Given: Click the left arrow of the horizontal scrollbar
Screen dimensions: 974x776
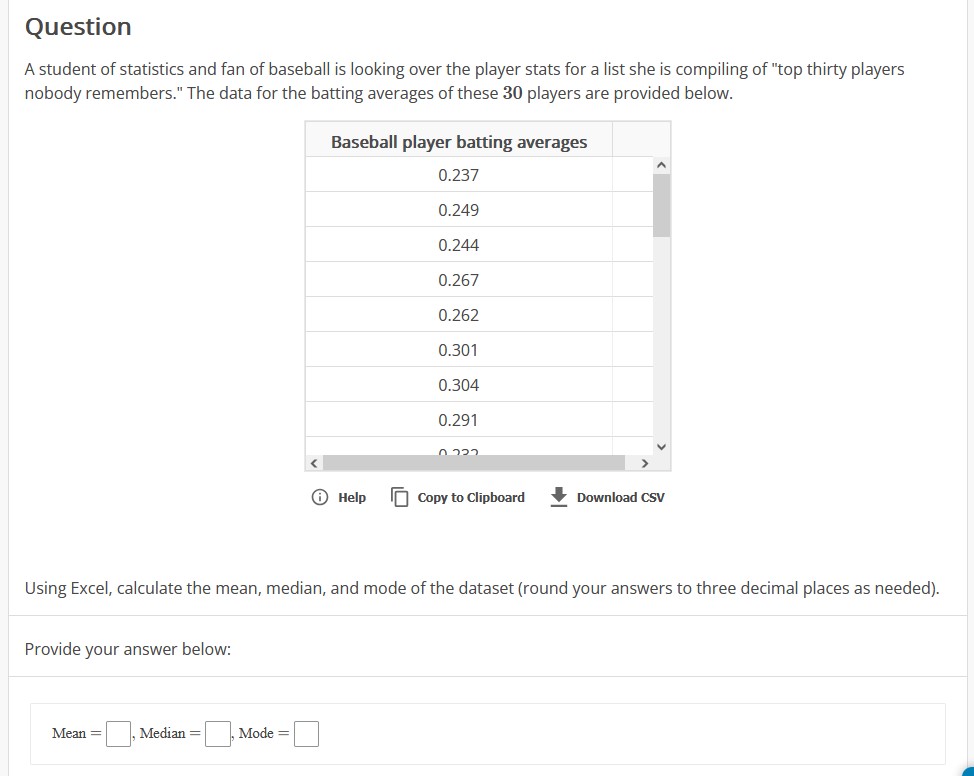Looking at the screenshot, I should [313, 463].
